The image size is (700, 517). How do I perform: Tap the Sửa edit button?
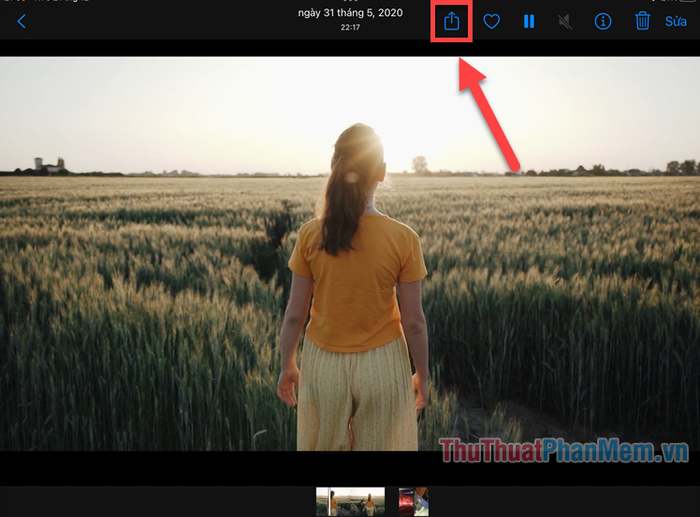675,21
